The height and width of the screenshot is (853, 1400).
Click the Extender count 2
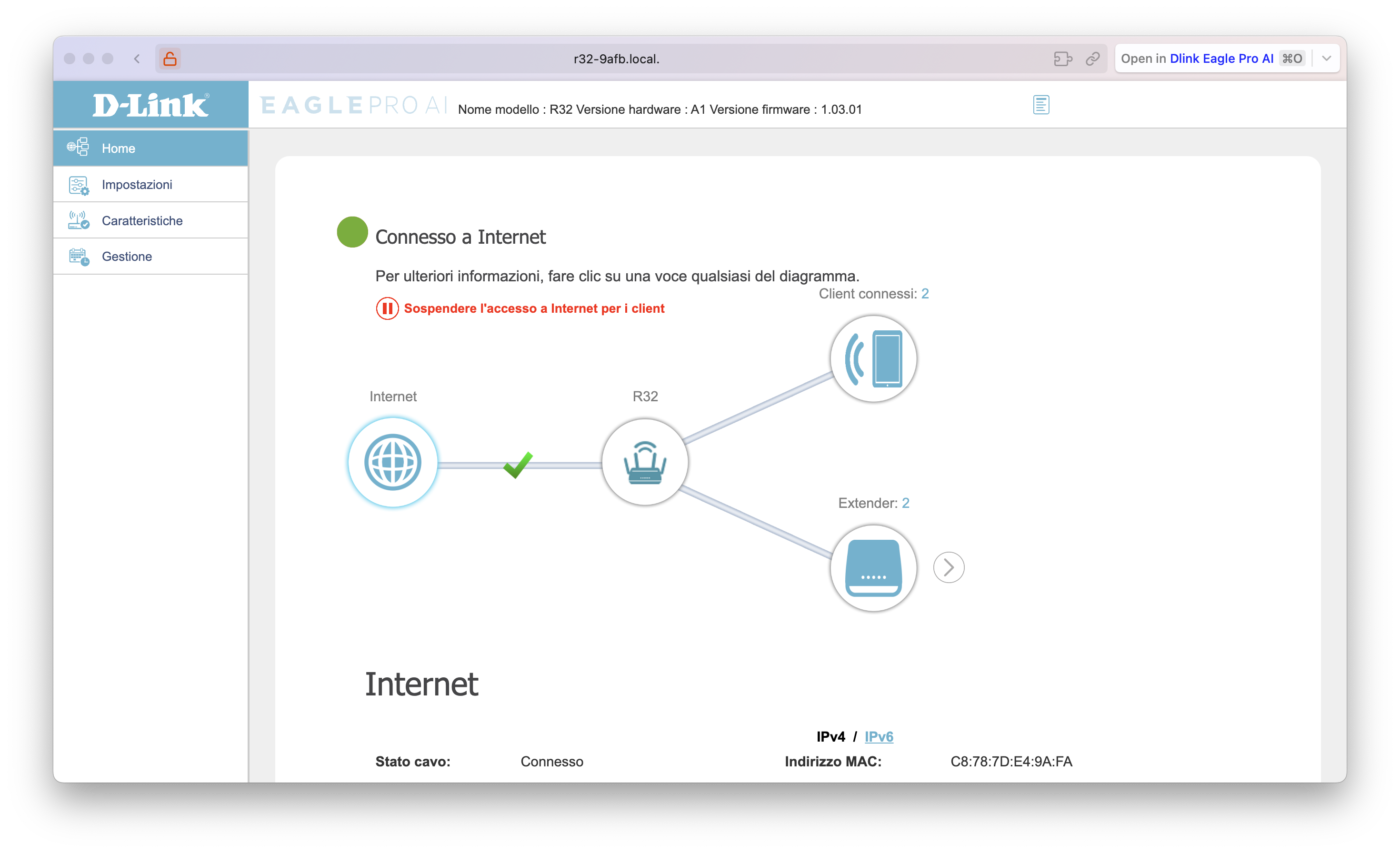906,503
